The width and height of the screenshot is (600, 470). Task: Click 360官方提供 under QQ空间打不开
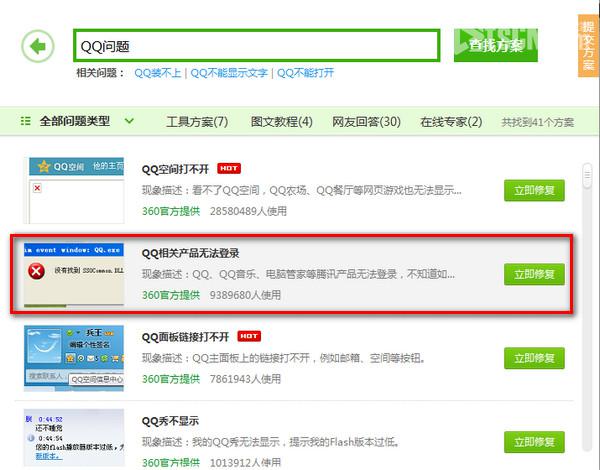tap(171, 211)
